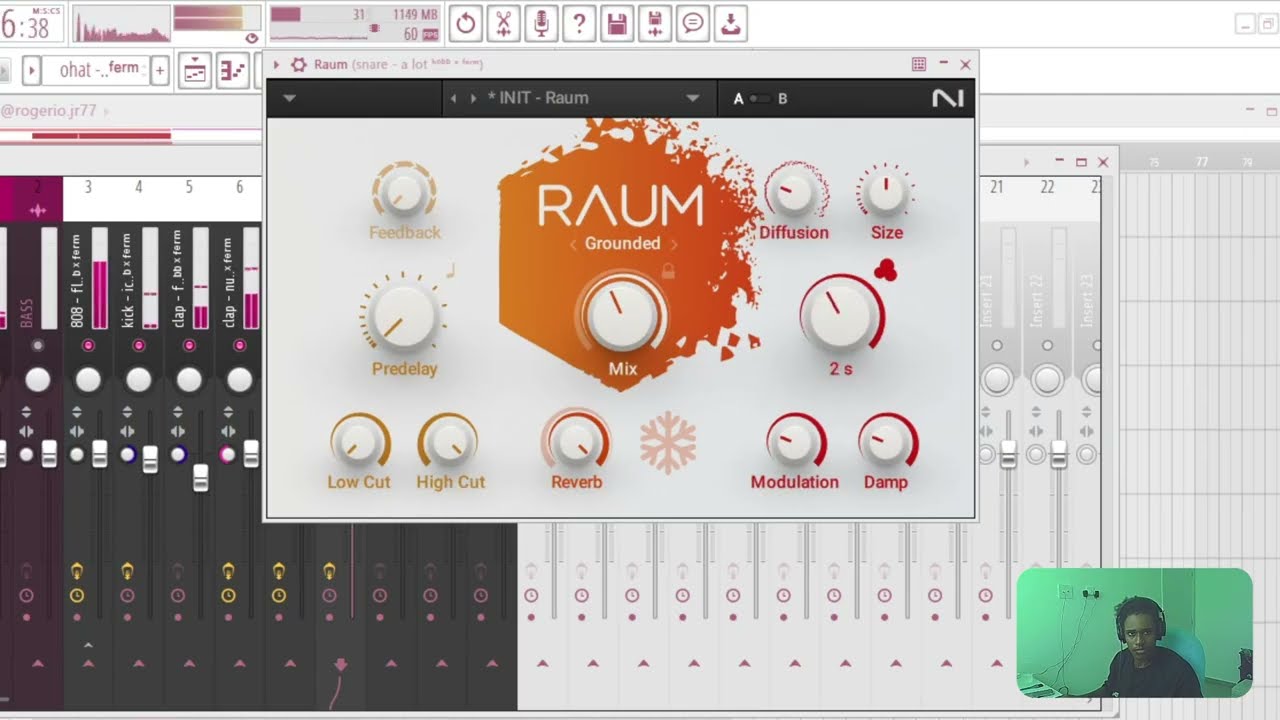Toggle mute LED on Insert 22
This screenshot has width=1280, height=720.
(x=1047, y=345)
